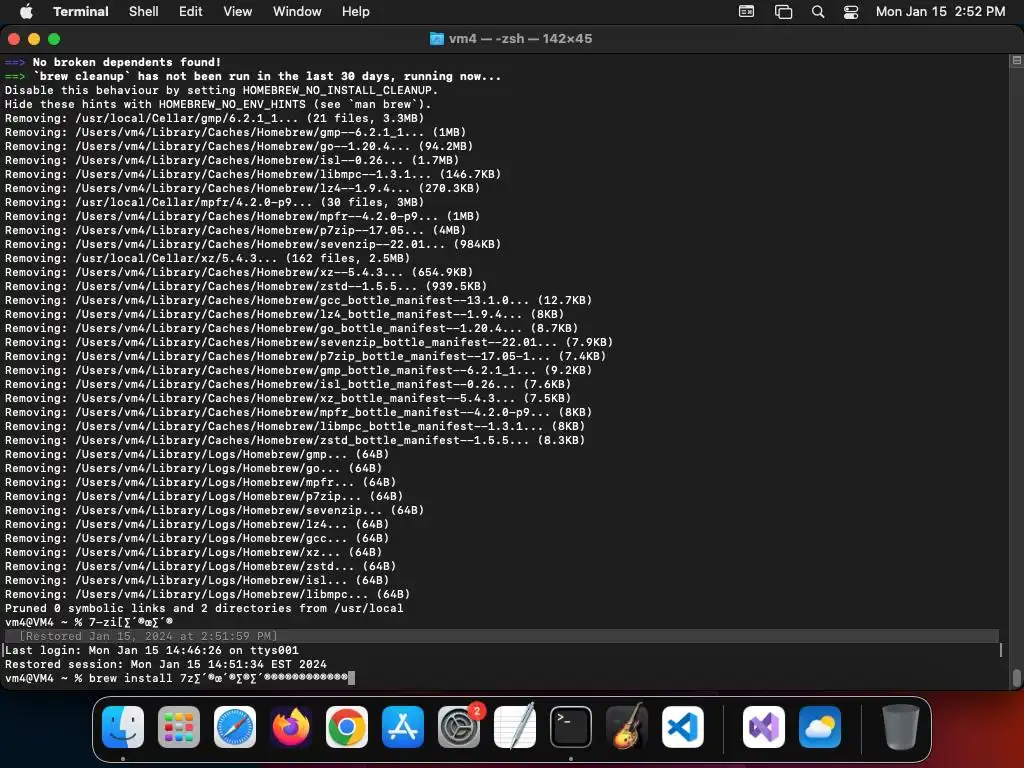
Task: Click the sevenzip_bottle_manifest--22.01 line
Action: [x=309, y=342]
